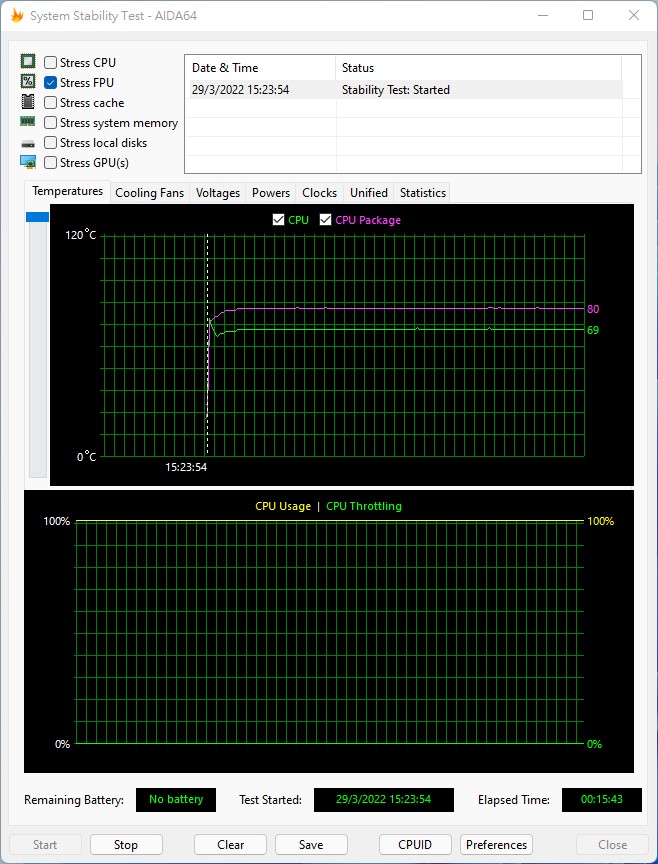Viewport: 658px width, 864px height.
Task: Click the cache chip icon beside Stress cache
Action: (x=28, y=102)
